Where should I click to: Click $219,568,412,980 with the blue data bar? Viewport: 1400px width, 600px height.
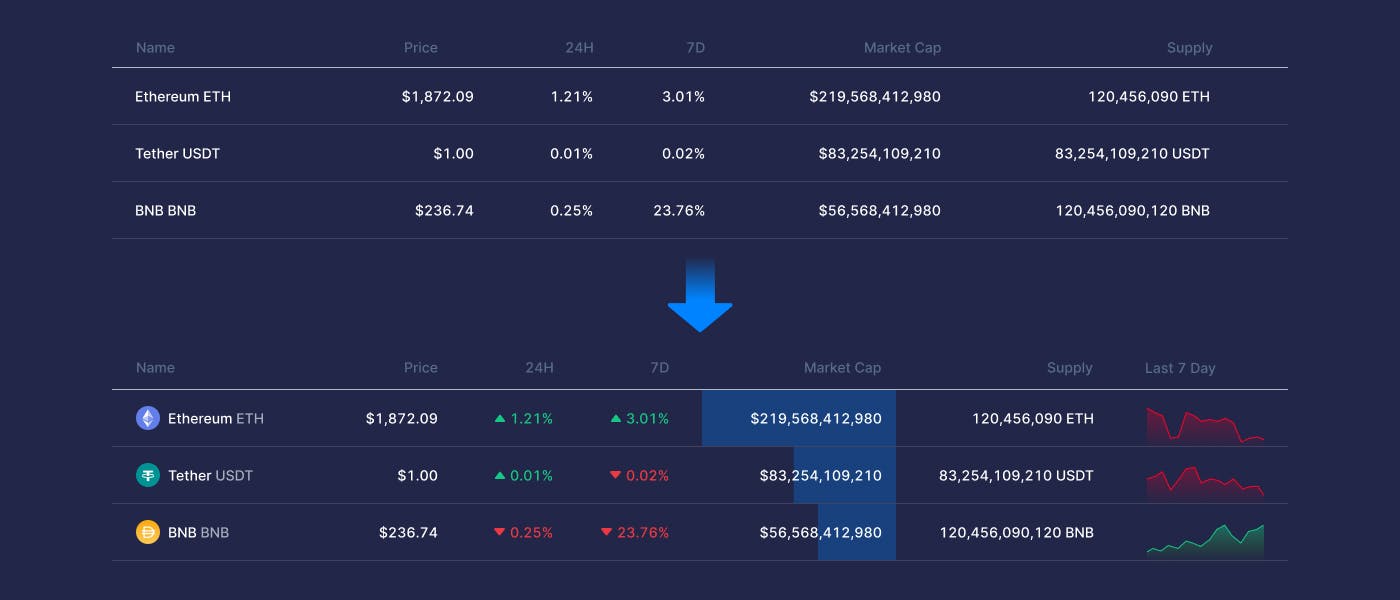(816, 419)
